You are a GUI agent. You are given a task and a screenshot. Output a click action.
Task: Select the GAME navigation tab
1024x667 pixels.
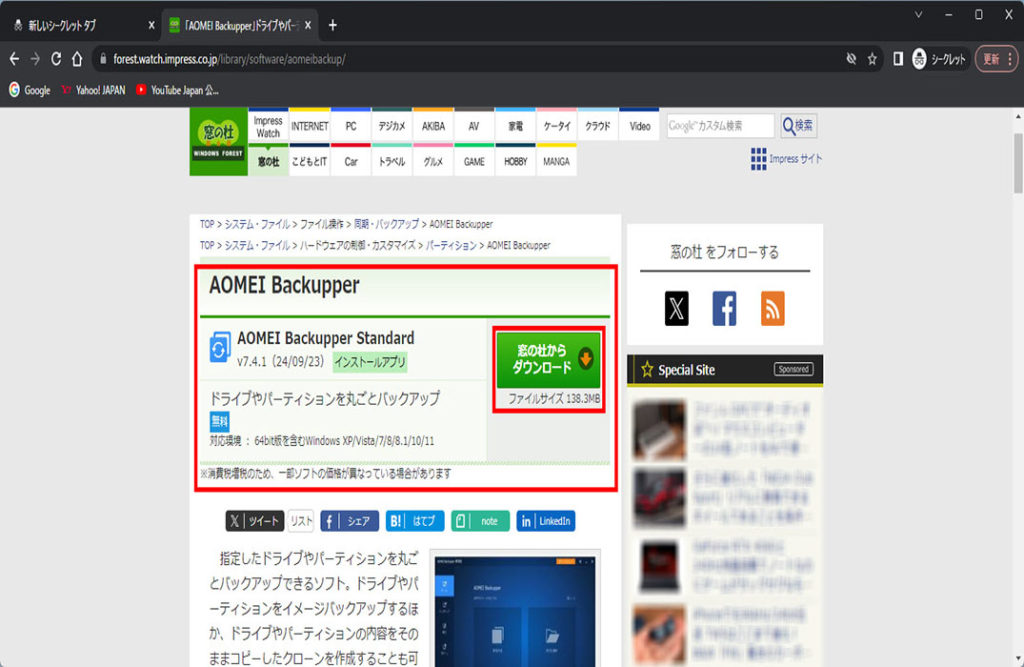pyautogui.click(x=474, y=161)
